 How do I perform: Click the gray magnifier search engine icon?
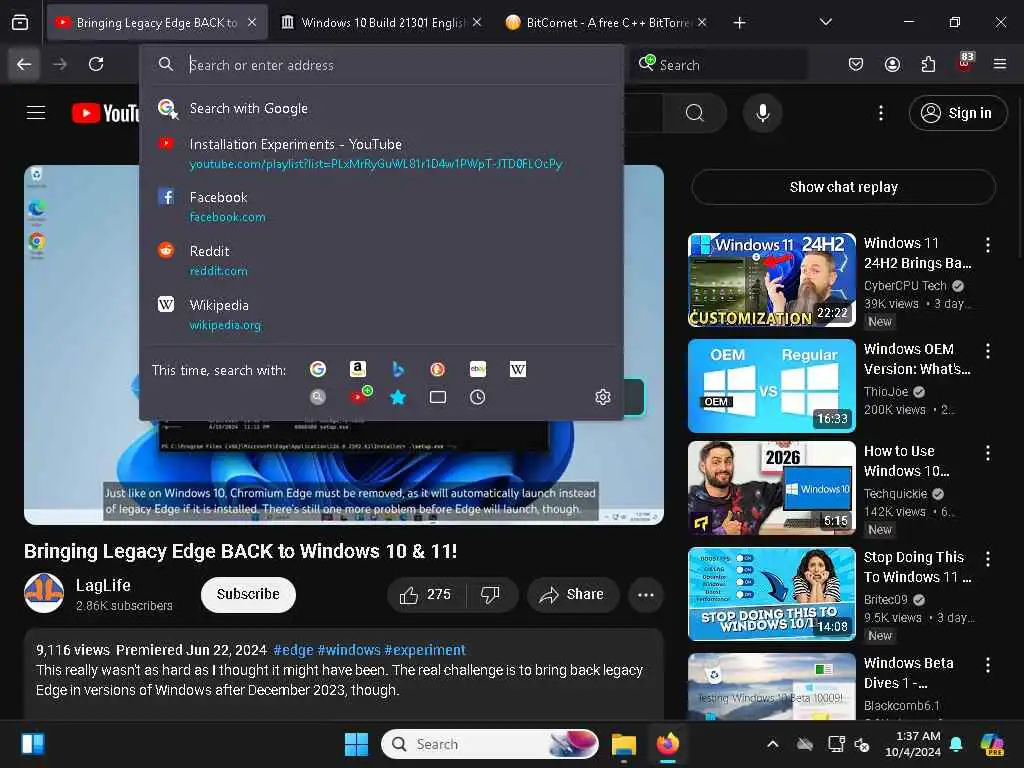tap(318, 397)
